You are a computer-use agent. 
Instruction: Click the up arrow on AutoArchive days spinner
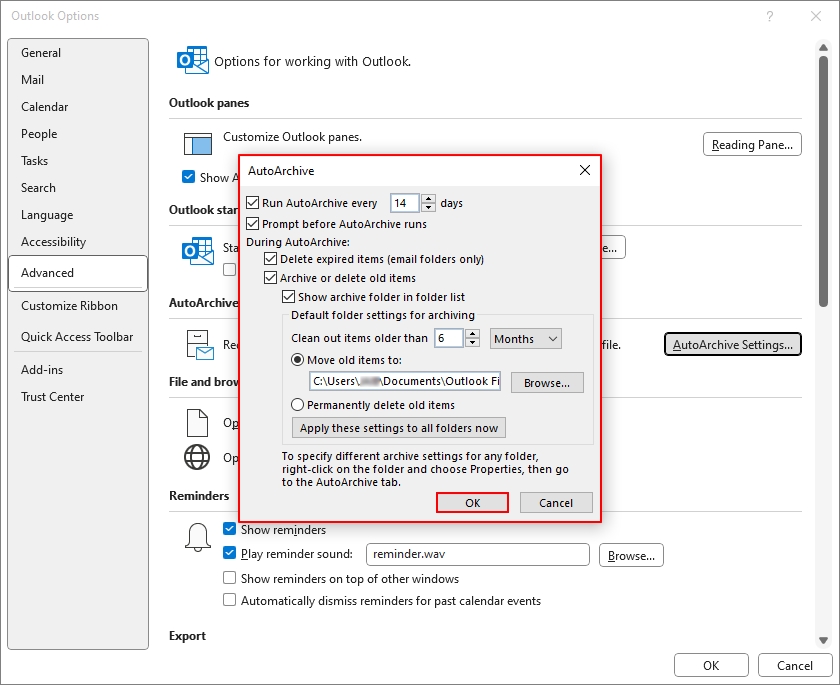[428, 198]
